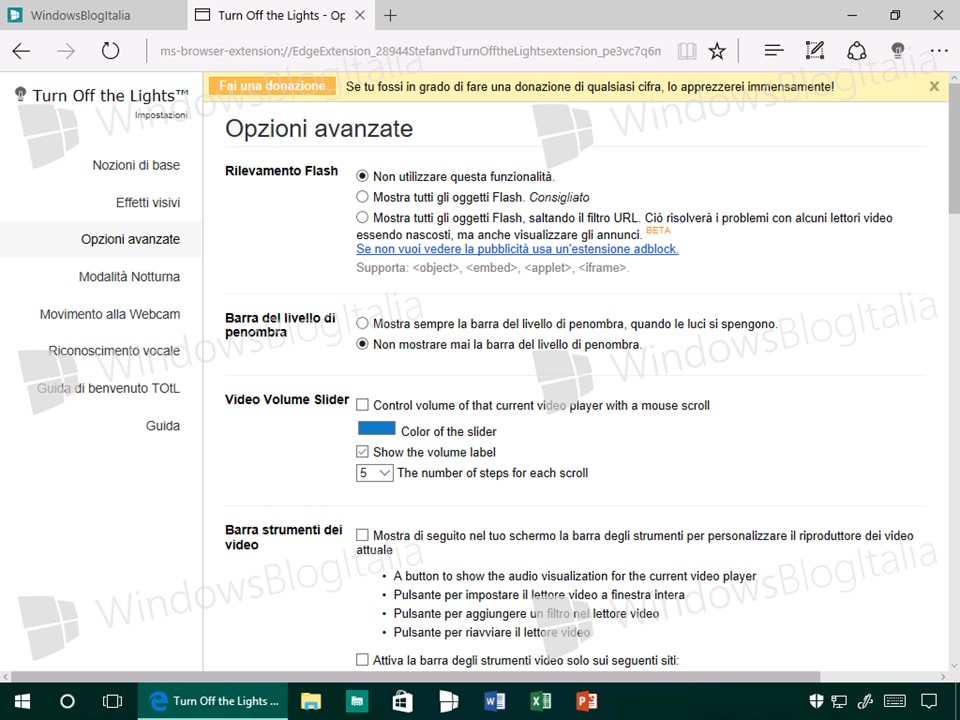The height and width of the screenshot is (720, 960).
Task: Open 'Riconoscimento vocale' section
Action: pyautogui.click(x=114, y=351)
